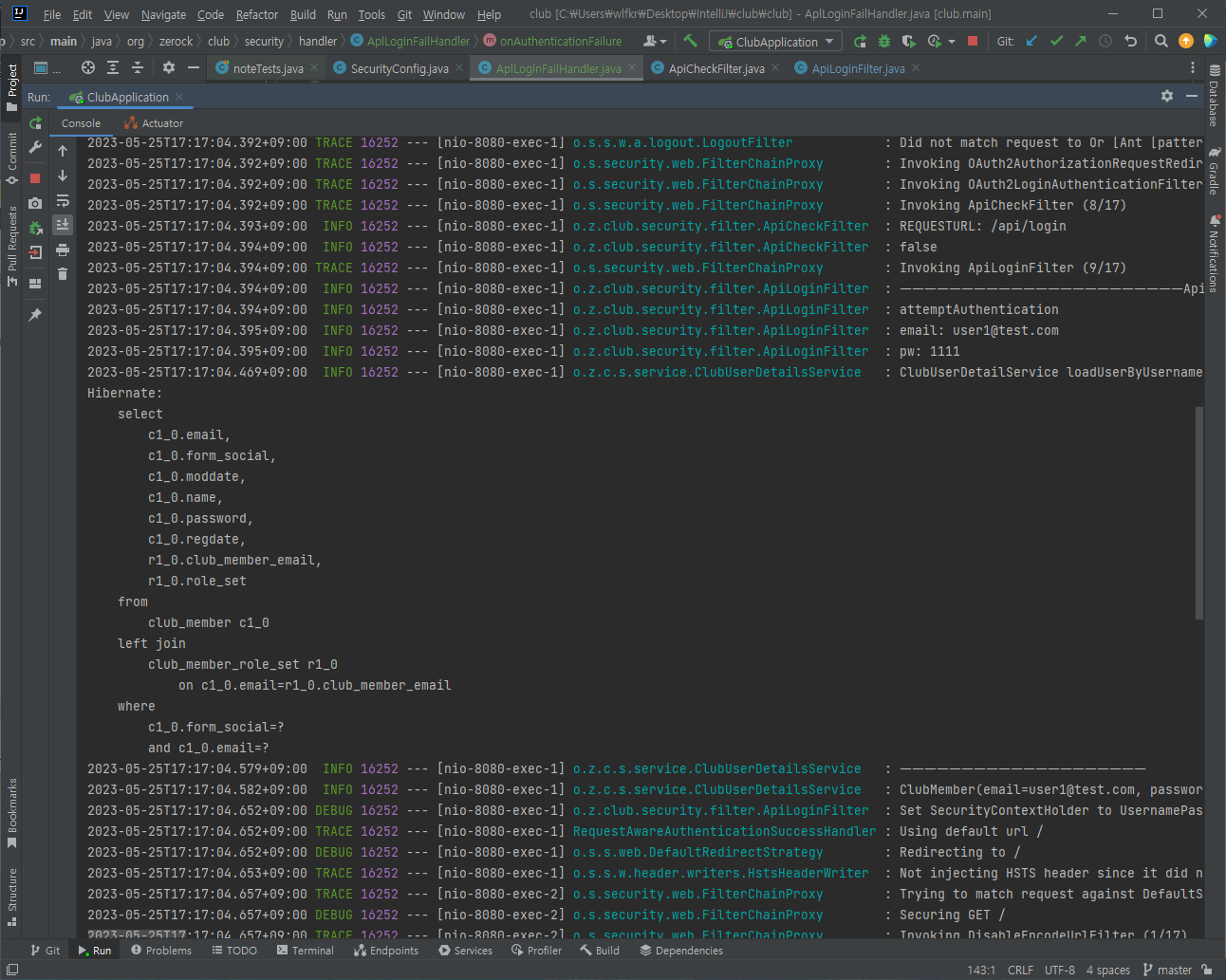Screen dimensions: 1226x980
Task: Toggle the Project tool window
Action: pos(12,87)
